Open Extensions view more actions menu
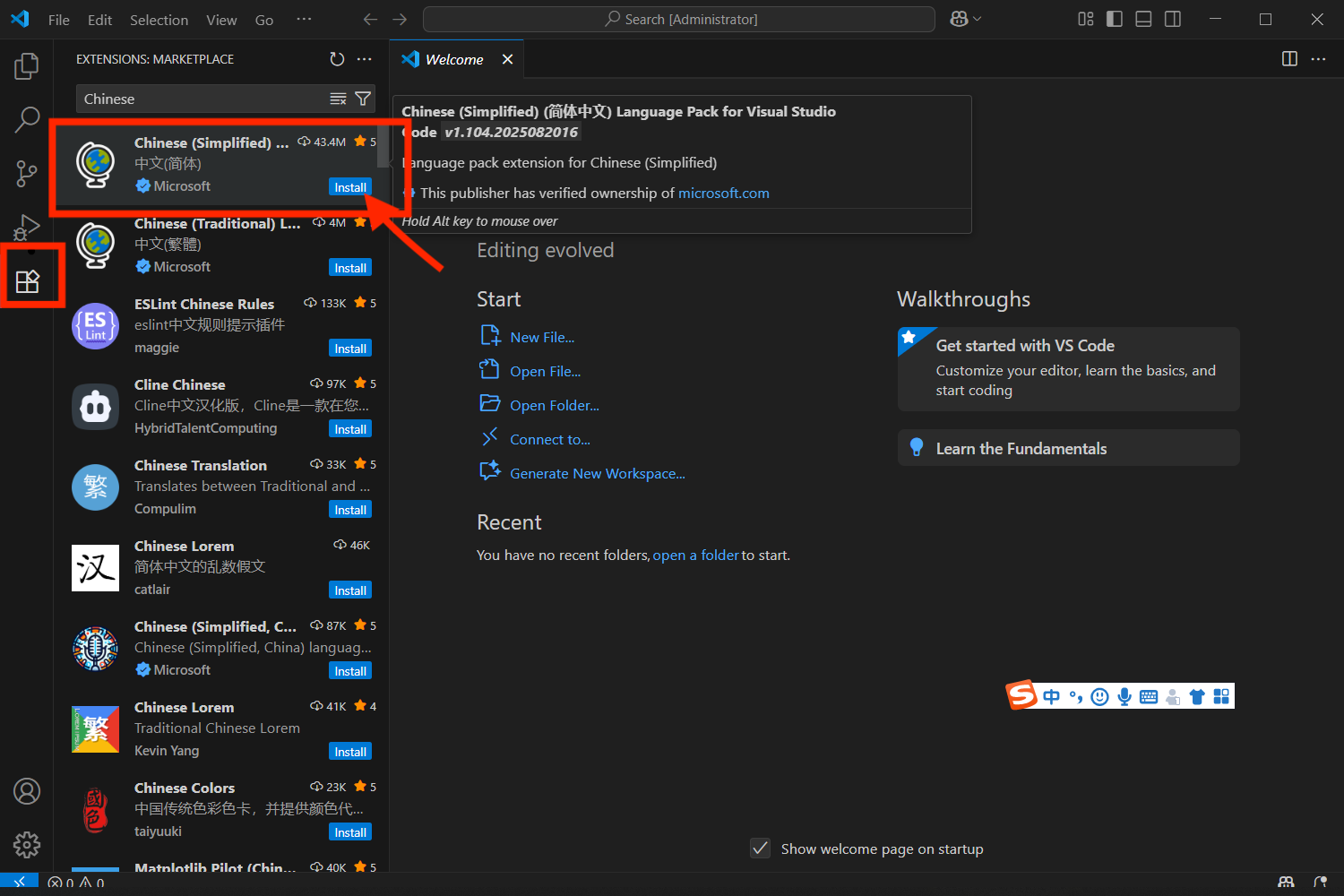Viewport: 1344px width, 896px height. [364, 59]
